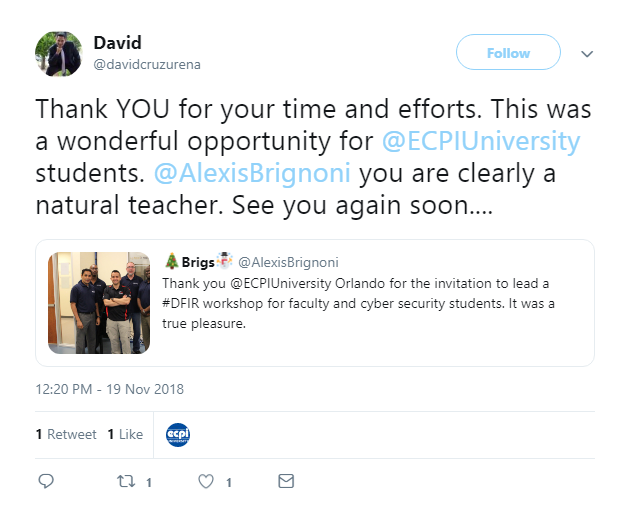The height and width of the screenshot is (519, 632).
Task: Open the quoted tweet group photo thumbnail
Action: [x=99, y=303]
